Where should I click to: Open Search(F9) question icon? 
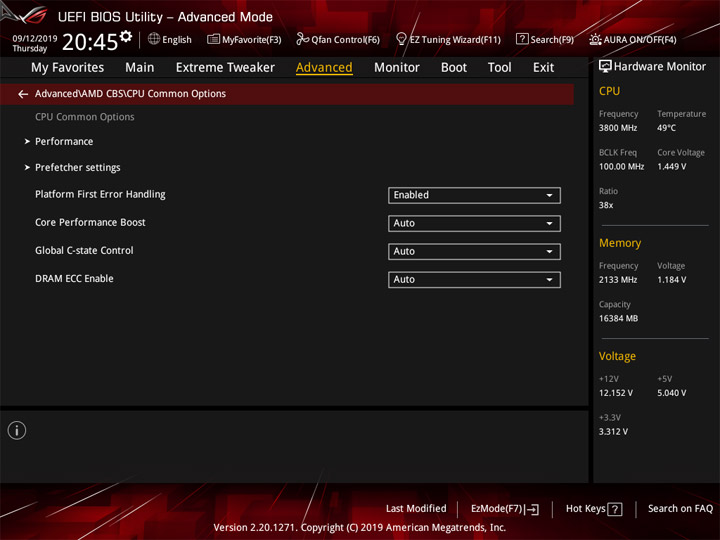coord(522,39)
